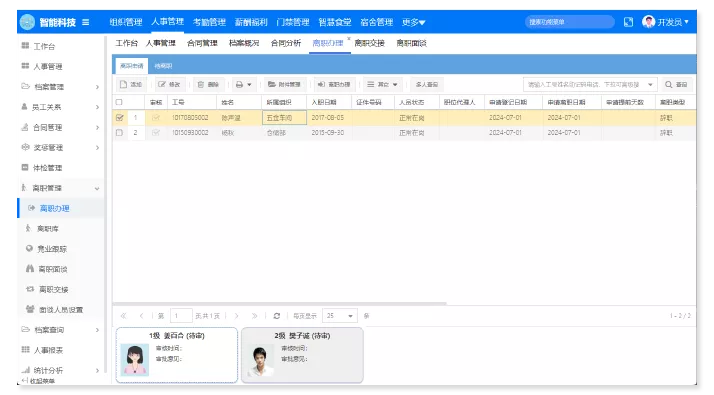The height and width of the screenshot is (395, 714).
Task: Click the 工作台 grid icon in sidebar
Action: tap(26, 46)
